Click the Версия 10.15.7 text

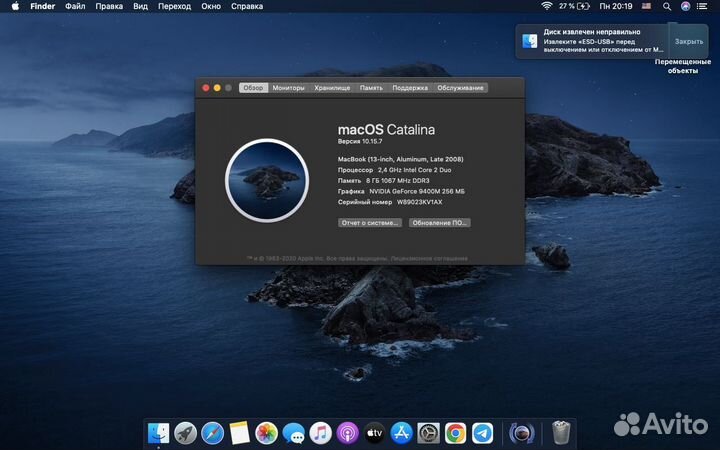[360, 141]
